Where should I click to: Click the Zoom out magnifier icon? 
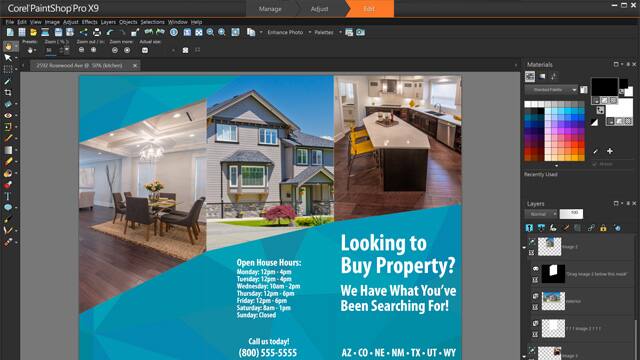210,32
